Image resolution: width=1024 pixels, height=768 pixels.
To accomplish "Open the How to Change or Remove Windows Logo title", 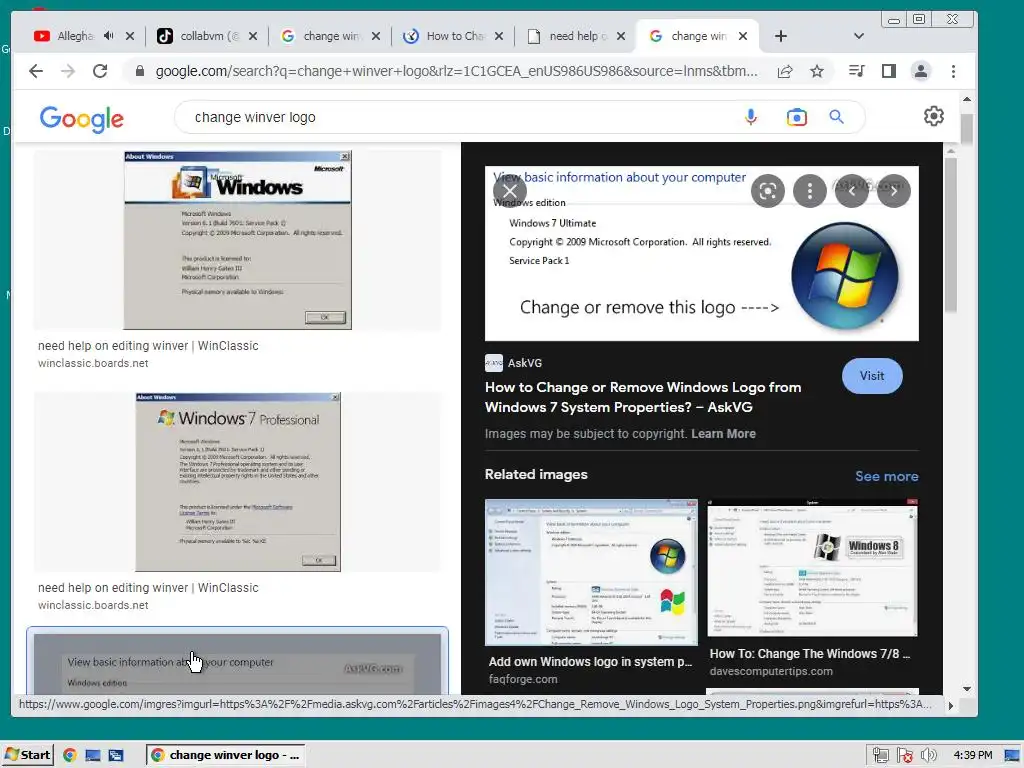I will pyautogui.click(x=643, y=397).
